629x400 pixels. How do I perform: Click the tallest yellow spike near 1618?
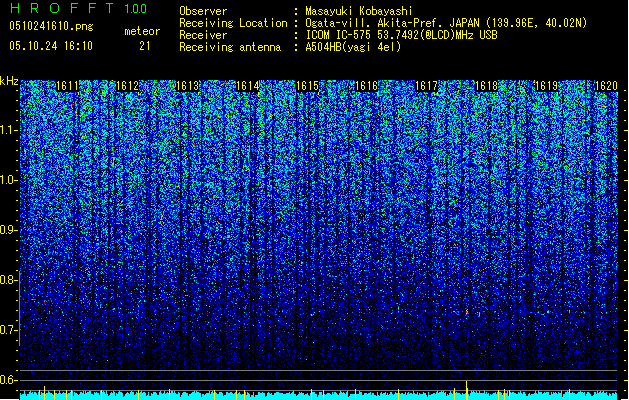pos(467,390)
